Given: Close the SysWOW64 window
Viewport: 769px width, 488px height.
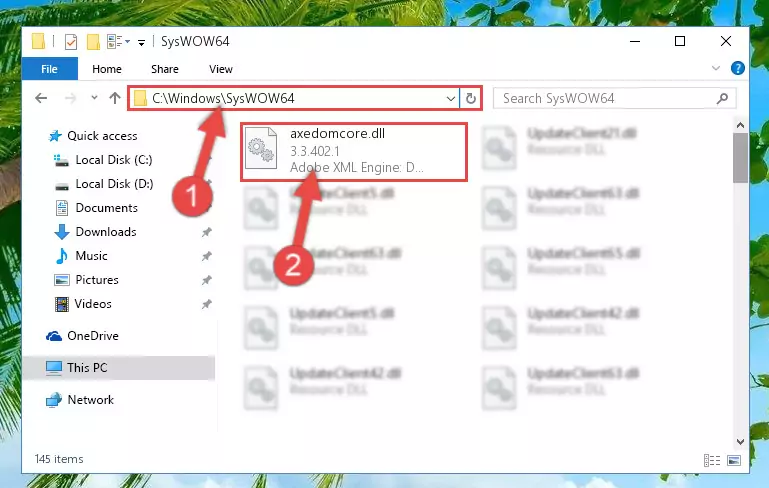Looking at the screenshot, I should [x=726, y=42].
